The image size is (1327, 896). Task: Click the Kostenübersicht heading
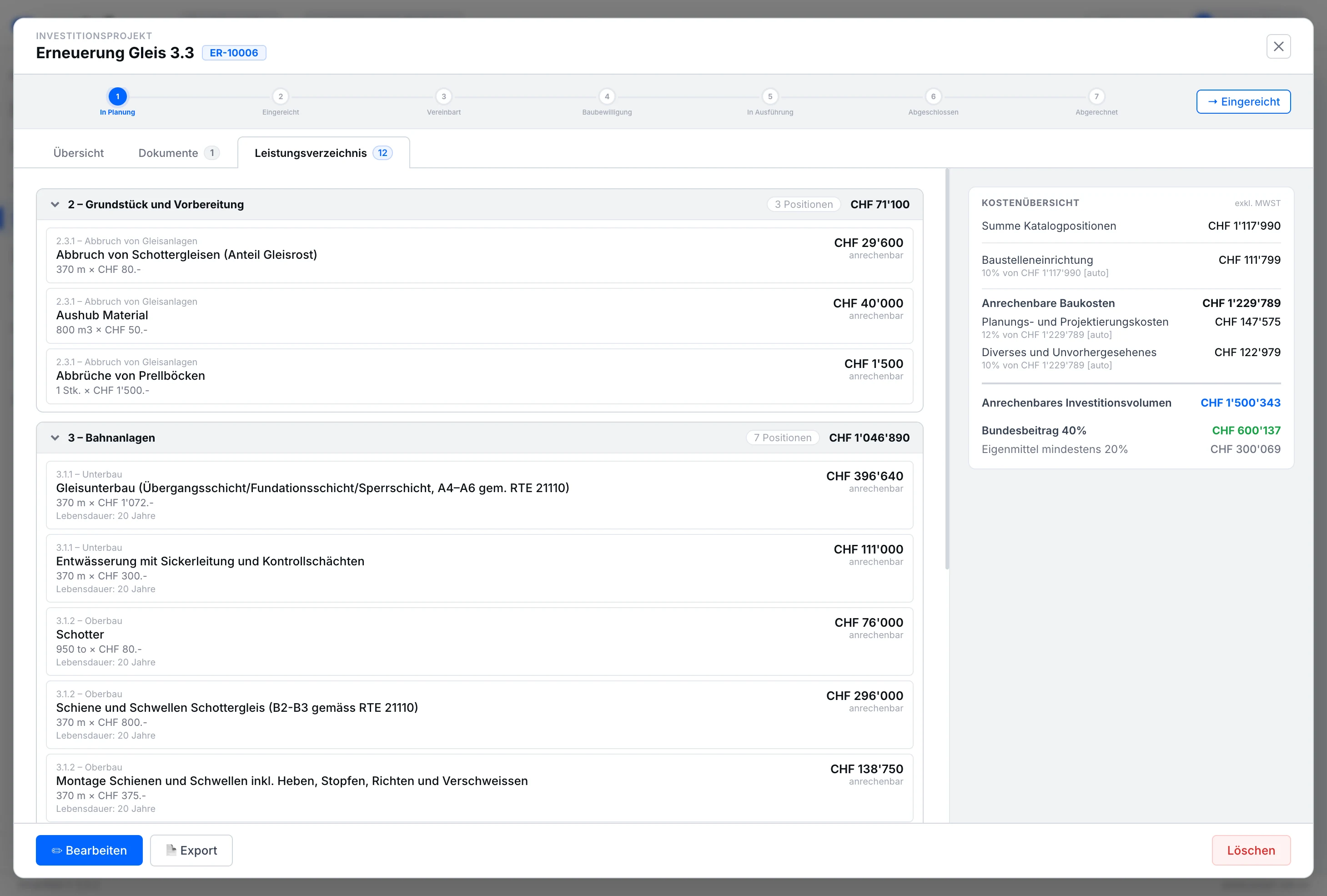1030,203
